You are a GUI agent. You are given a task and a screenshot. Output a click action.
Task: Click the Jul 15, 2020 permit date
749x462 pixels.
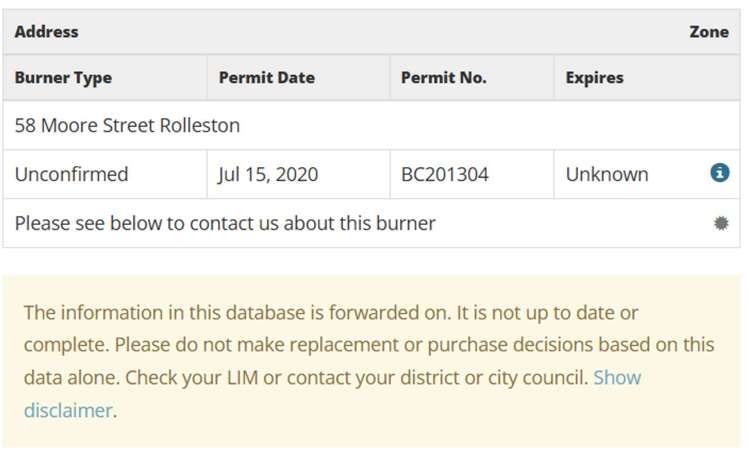click(x=267, y=174)
